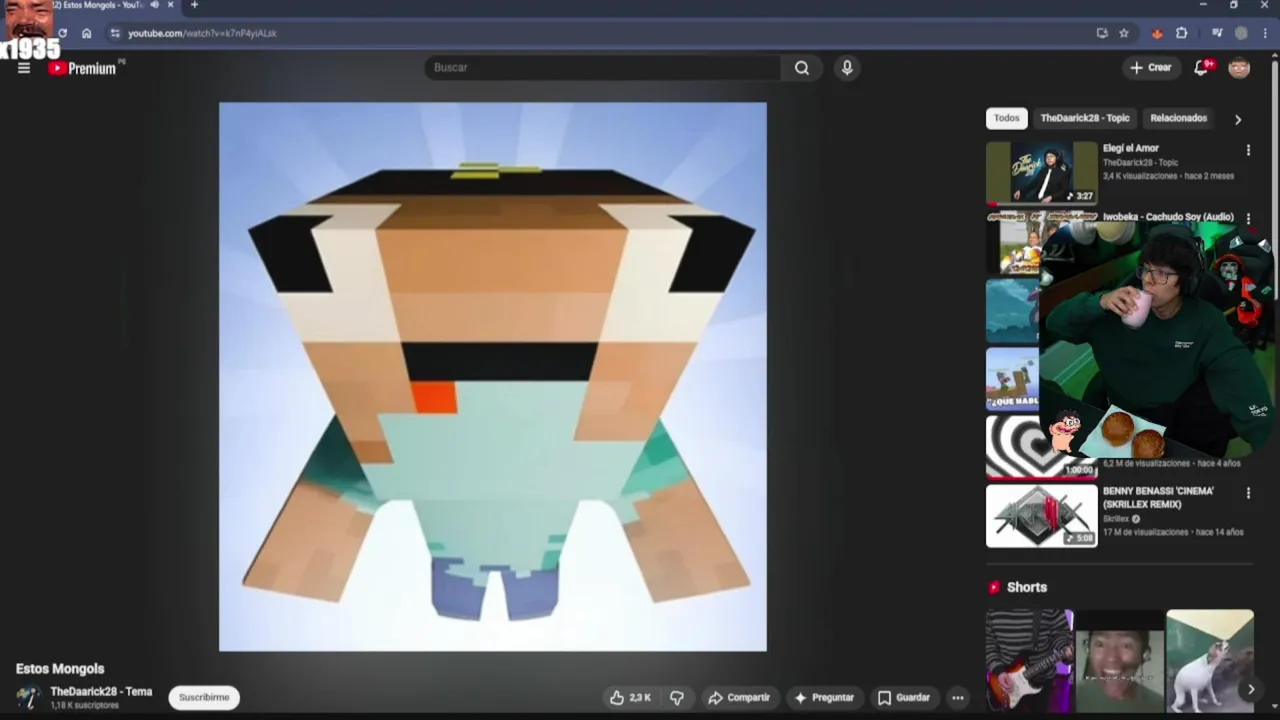Open a new browser tab
Screen dimensions: 1280x720
coord(194,5)
